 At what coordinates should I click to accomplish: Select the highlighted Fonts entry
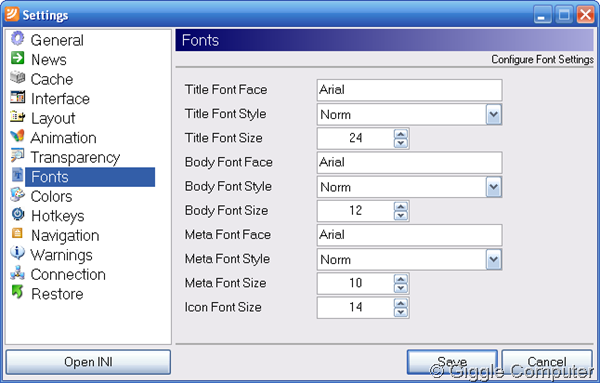point(90,177)
